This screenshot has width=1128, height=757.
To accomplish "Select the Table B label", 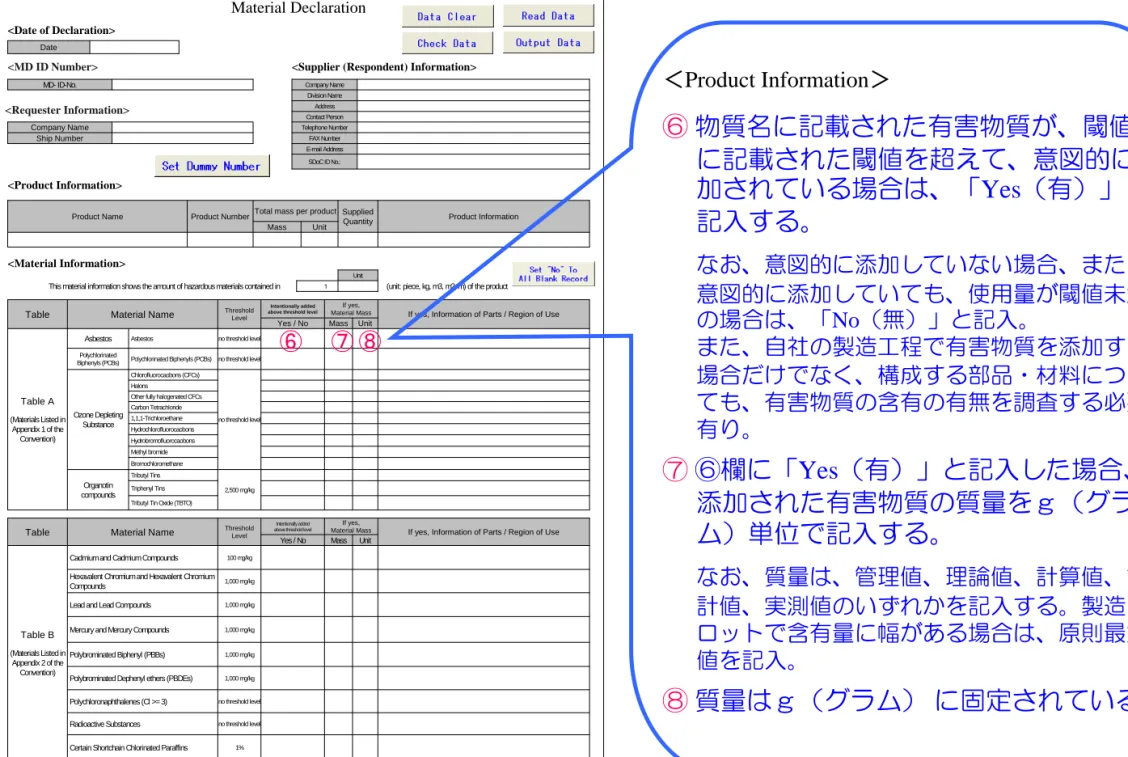I will (37, 635).
